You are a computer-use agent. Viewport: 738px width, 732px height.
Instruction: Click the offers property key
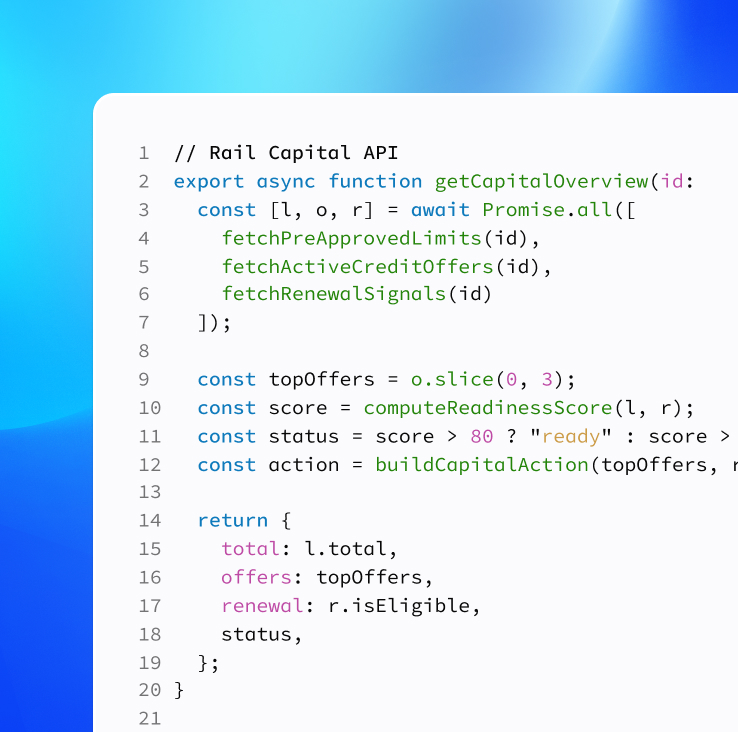[x=257, y=578]
